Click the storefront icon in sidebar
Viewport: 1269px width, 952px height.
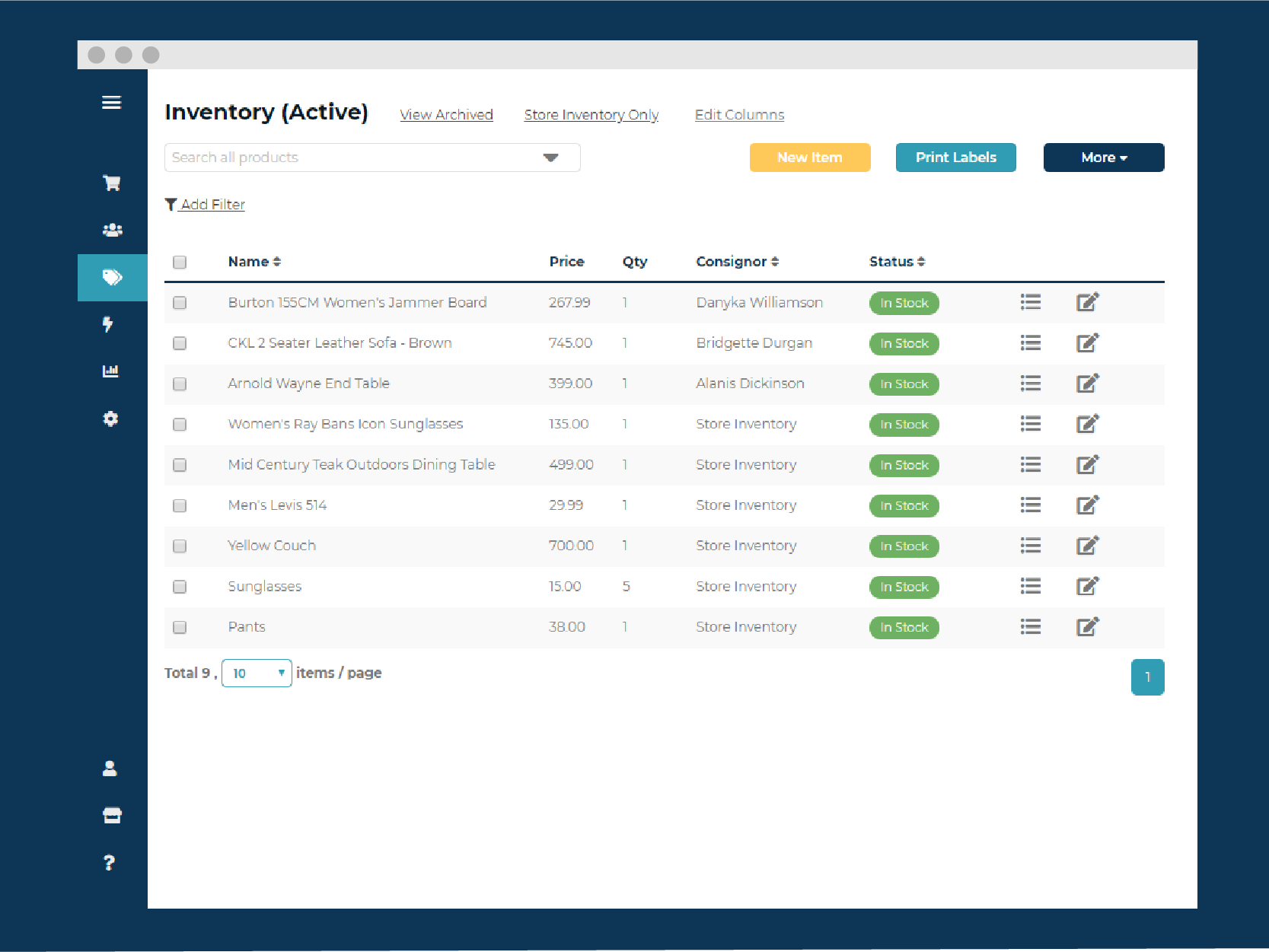(112, 816)
